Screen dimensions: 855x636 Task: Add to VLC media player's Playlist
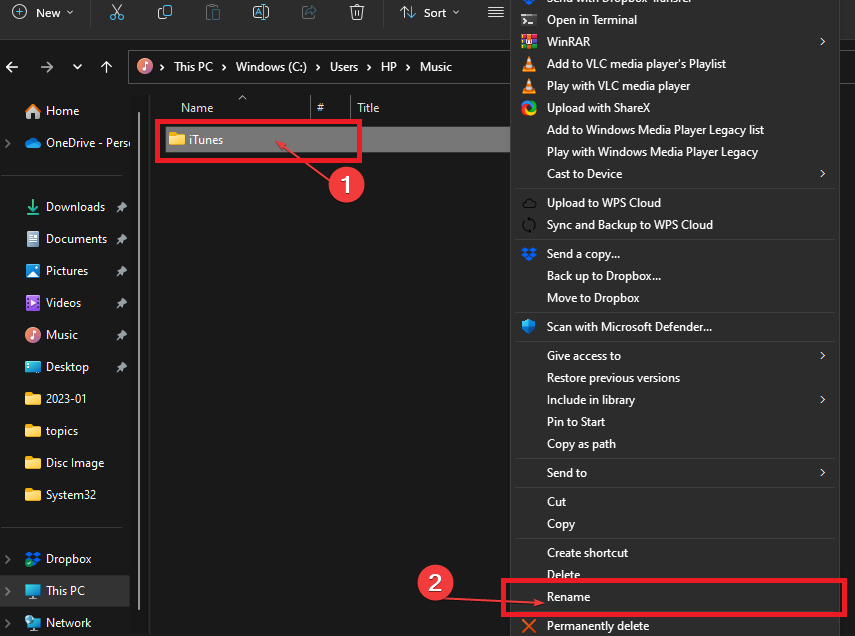[675, 64]
